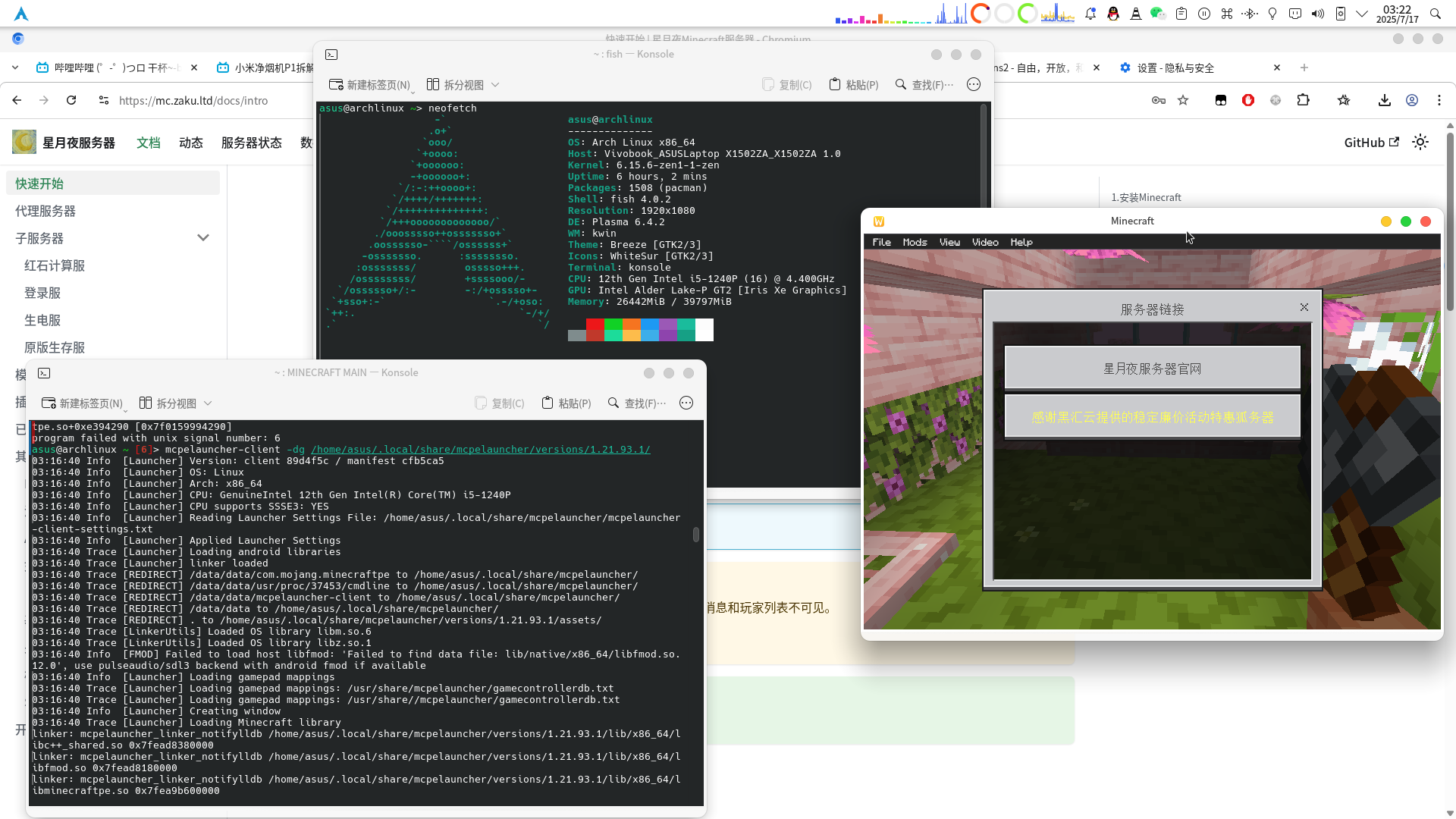
Task: Collapse the 子服务器 sidebar section chevron
Action: tap(203, 238)
